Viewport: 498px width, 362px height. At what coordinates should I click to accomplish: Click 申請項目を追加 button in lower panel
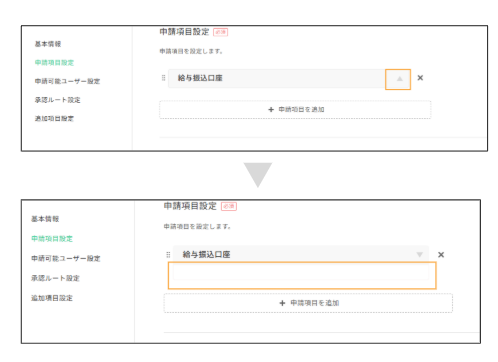308,303
